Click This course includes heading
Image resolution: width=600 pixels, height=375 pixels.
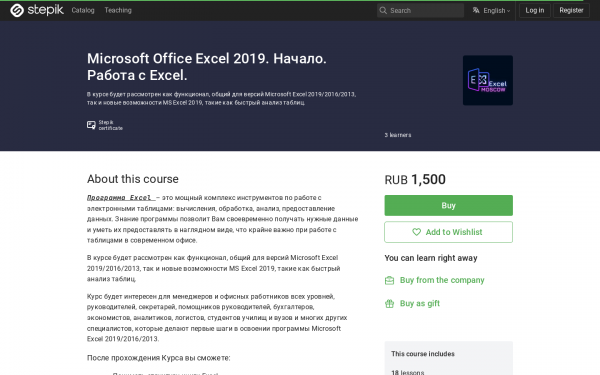pyautogui.click(x=423, y=354)
